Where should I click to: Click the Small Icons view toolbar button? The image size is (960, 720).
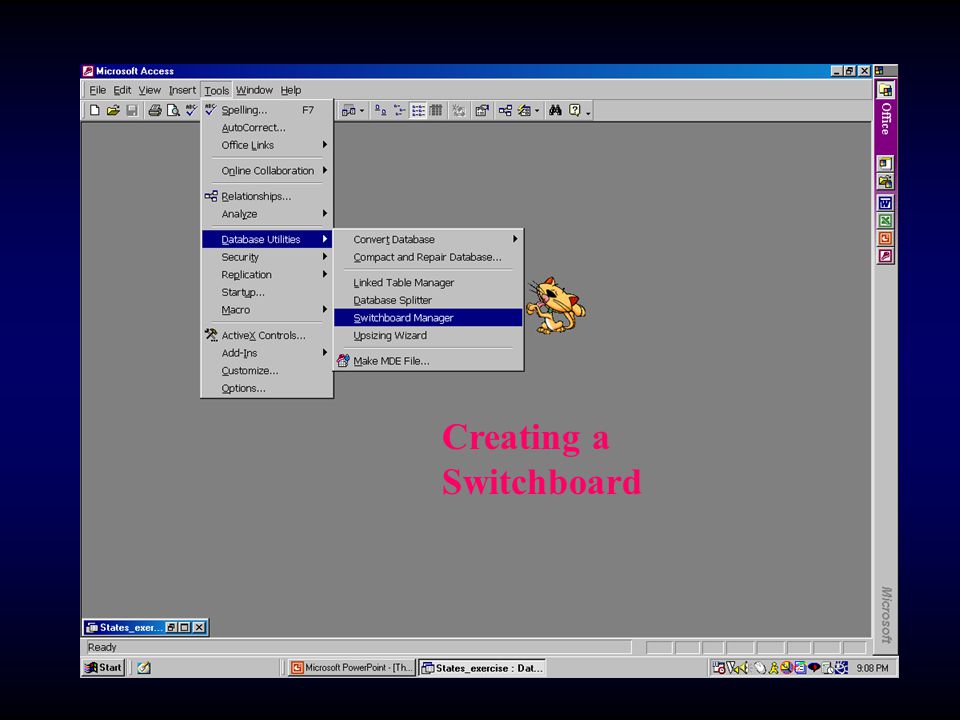point(399,111)
